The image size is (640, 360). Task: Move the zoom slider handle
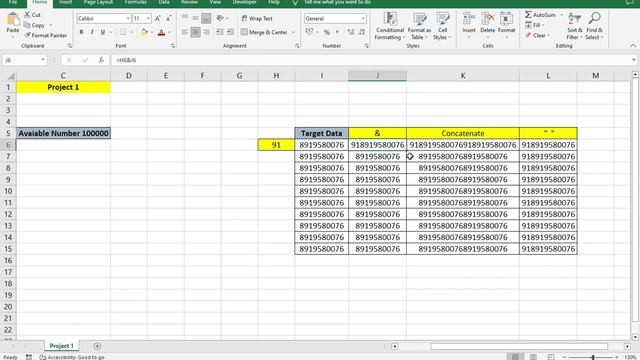coord(593,357)
